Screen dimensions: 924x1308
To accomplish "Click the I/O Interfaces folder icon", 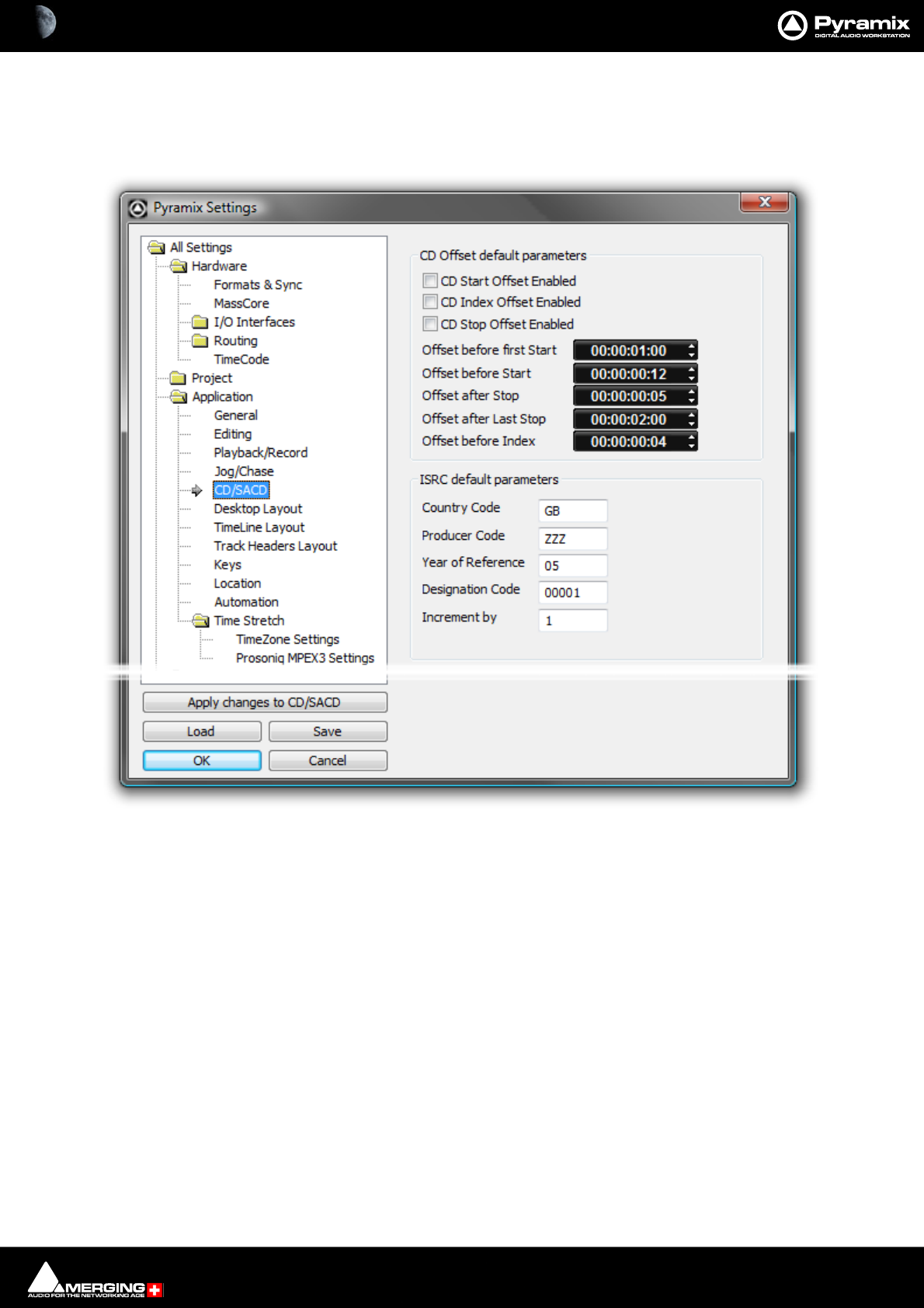I will [200, 322].
